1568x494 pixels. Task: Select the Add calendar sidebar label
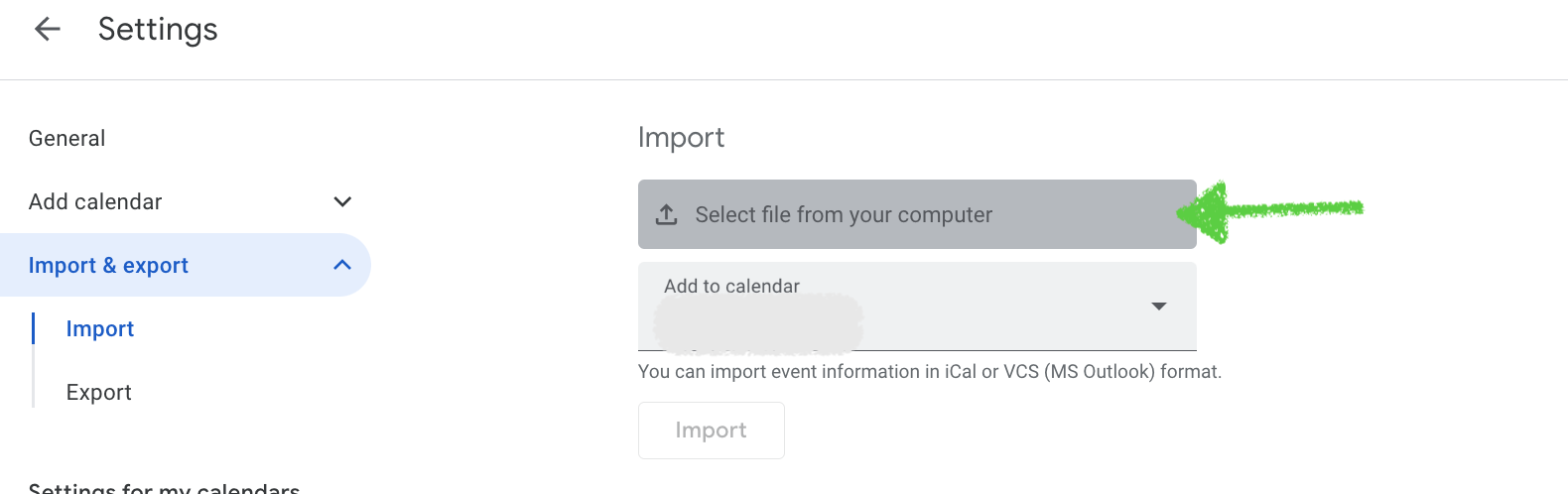coord(95,202)
